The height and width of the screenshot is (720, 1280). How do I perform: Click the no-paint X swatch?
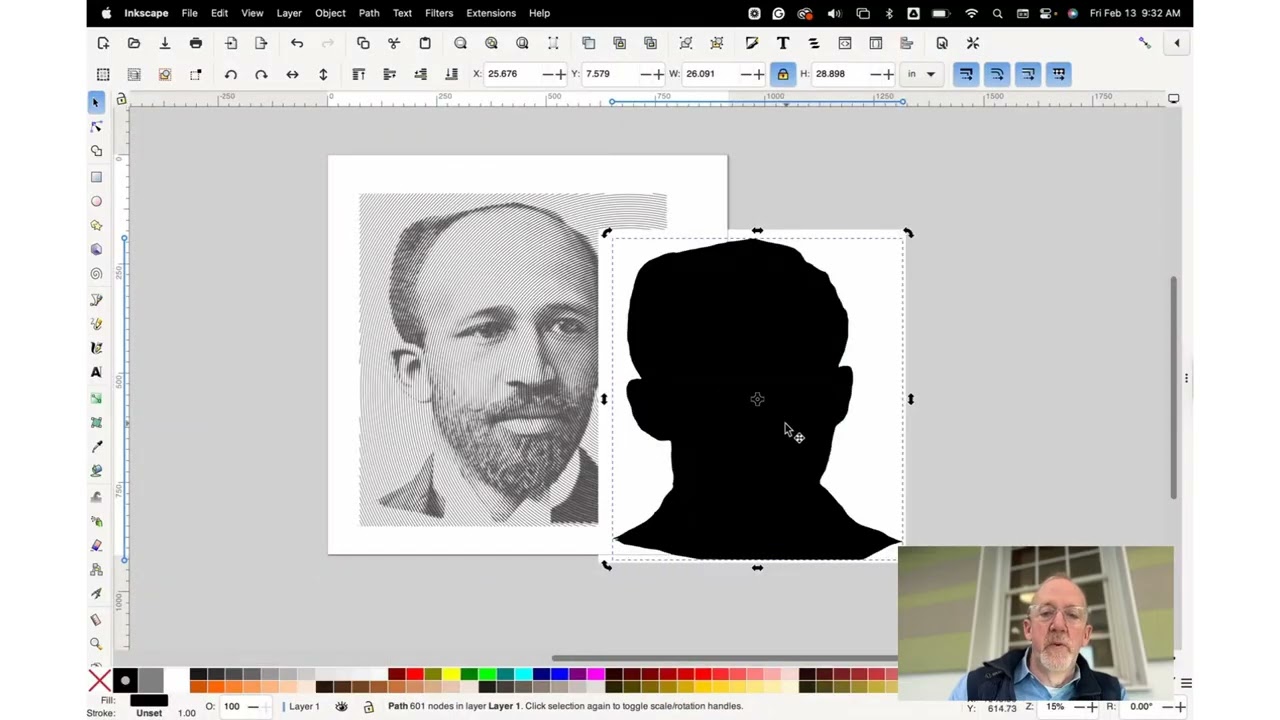tap(99, 682)
